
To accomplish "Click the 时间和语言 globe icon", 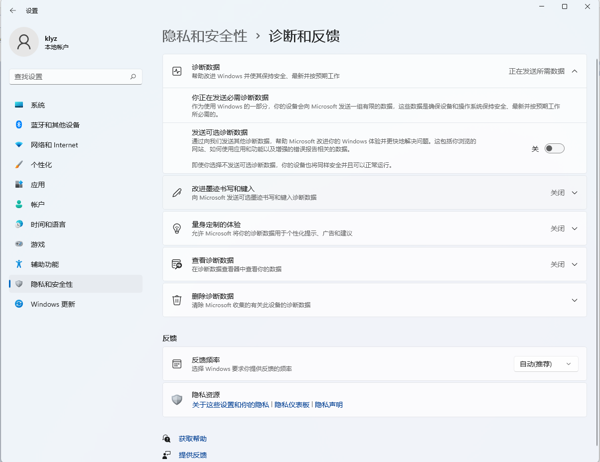I will pyautogui.click(x=19, y=224).
